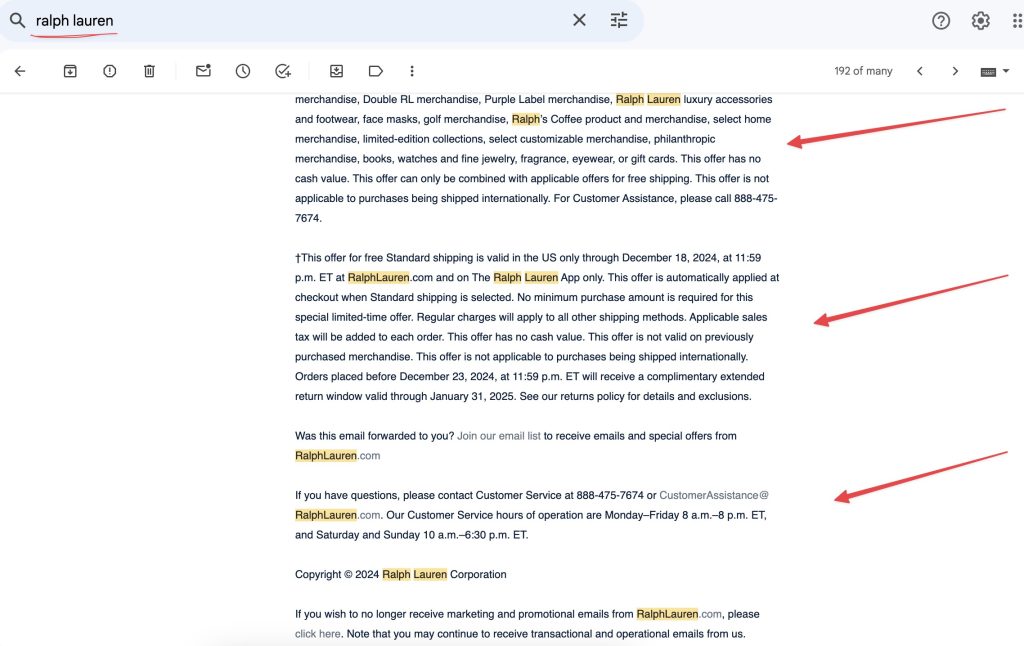Viewport: 1024px width, 646px height.
Task: Move email to a folder
Action: (x=336, y=71)
